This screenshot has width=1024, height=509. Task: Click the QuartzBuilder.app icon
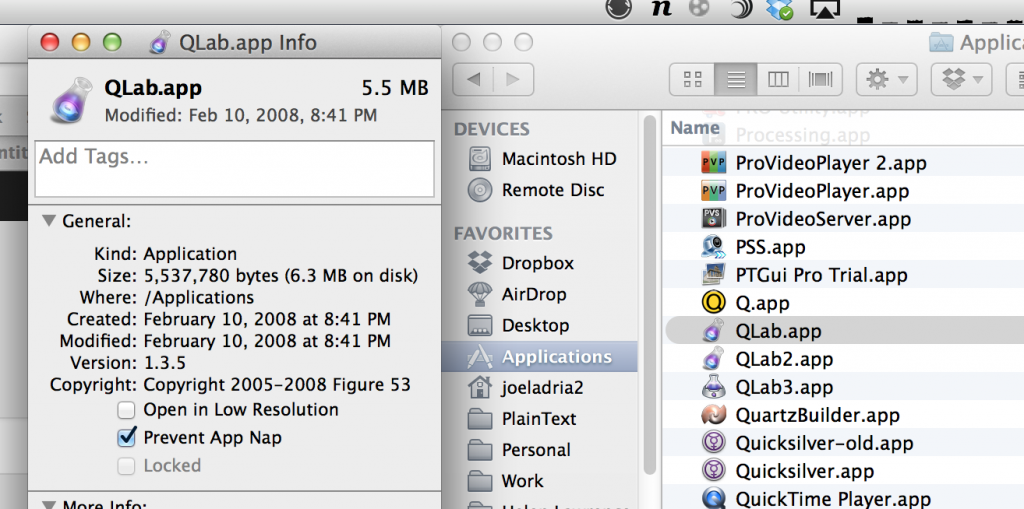click(x=714, y=415)
